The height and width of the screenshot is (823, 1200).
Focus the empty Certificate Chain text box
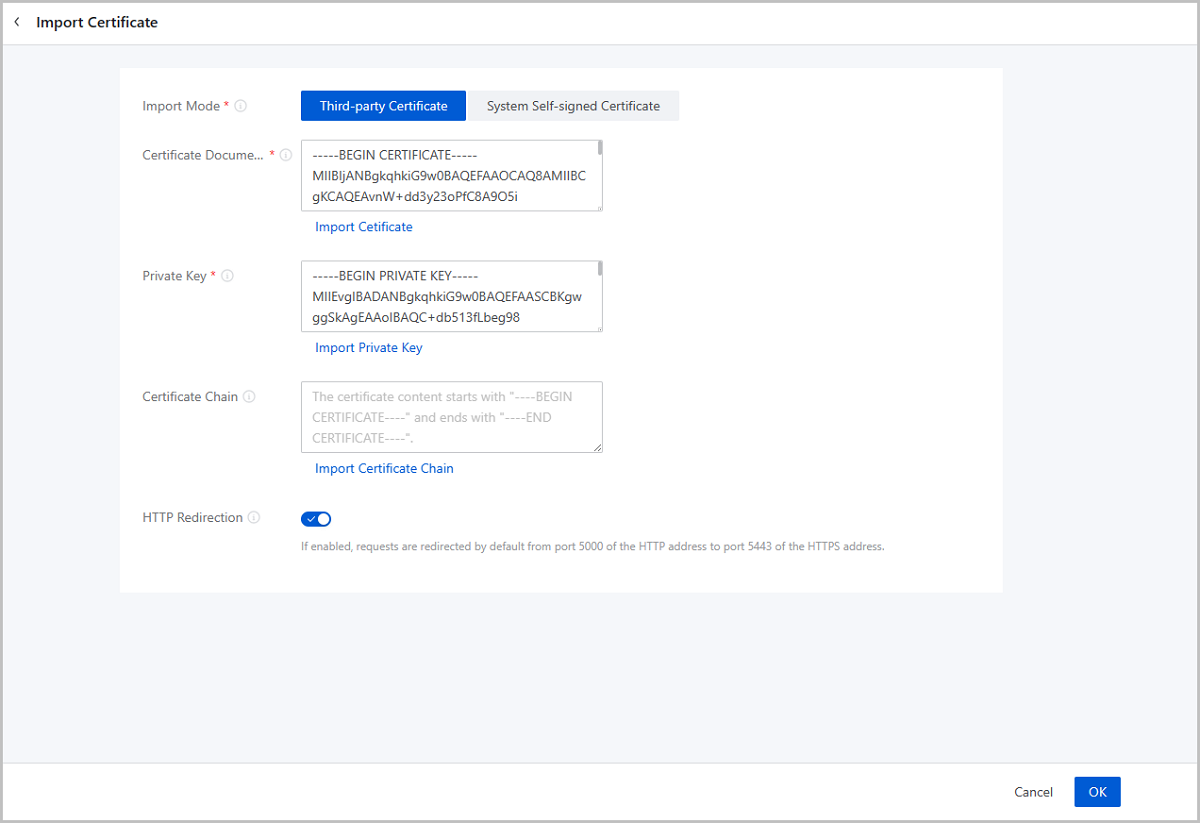(450, 417)
